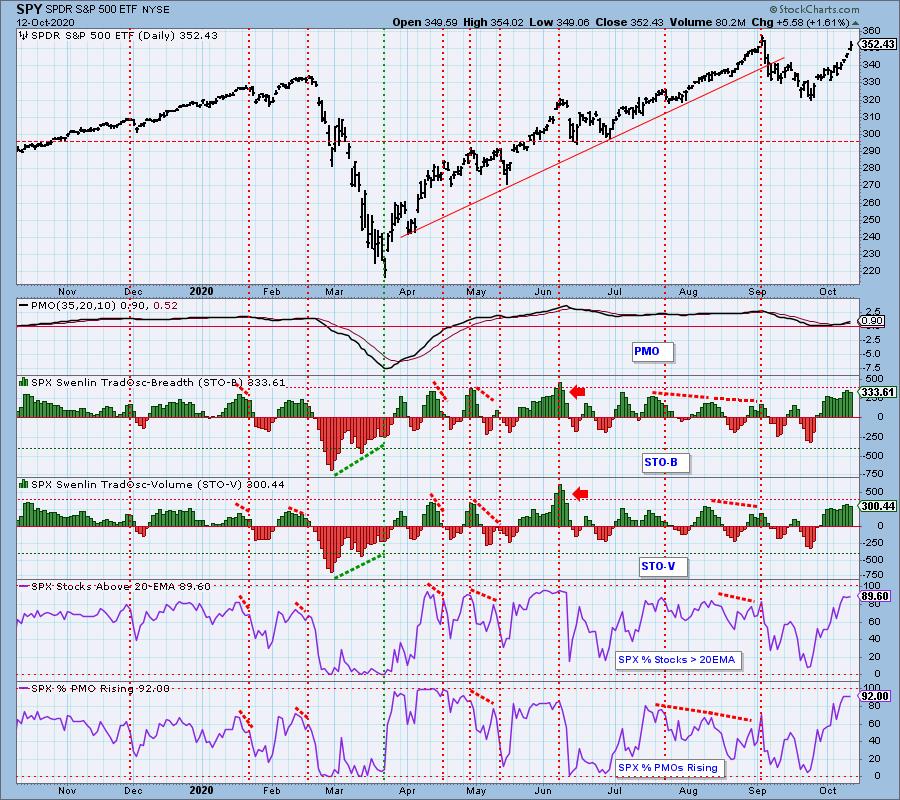
Task: Click the black line icon before PMO(35,20,10)
Action: pos(24,306)
